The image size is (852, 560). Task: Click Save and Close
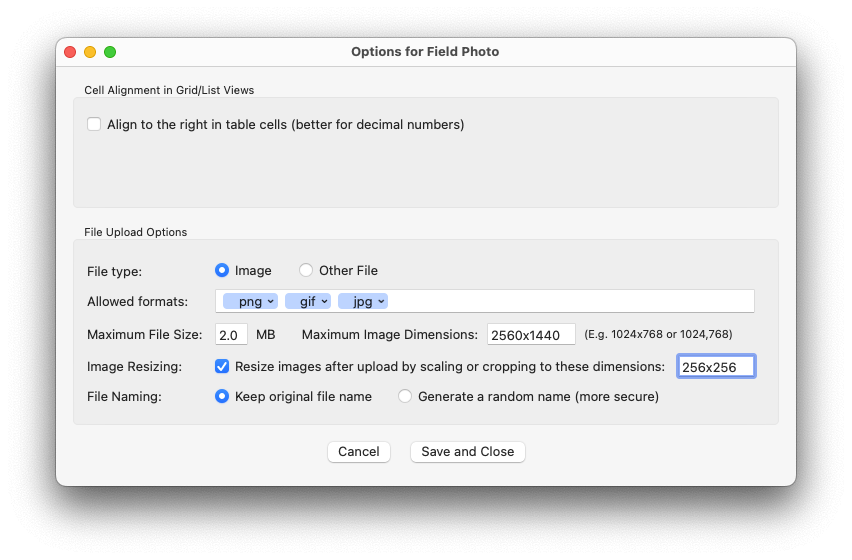[x=467, y=452]
